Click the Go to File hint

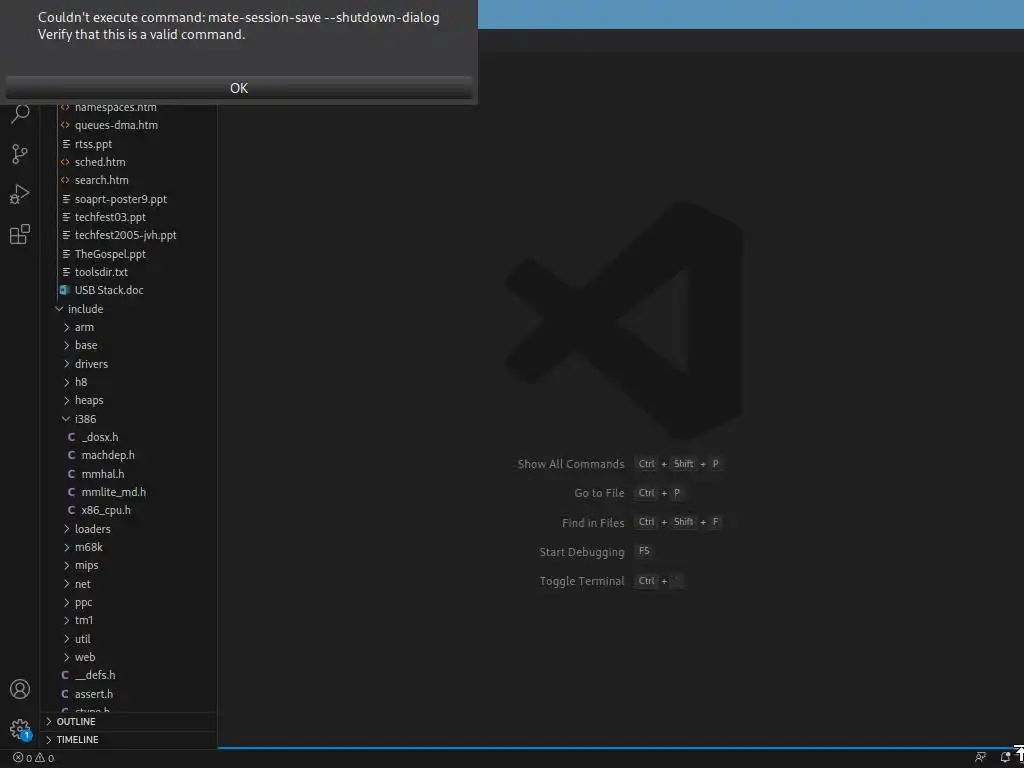[x=599, y=493]
